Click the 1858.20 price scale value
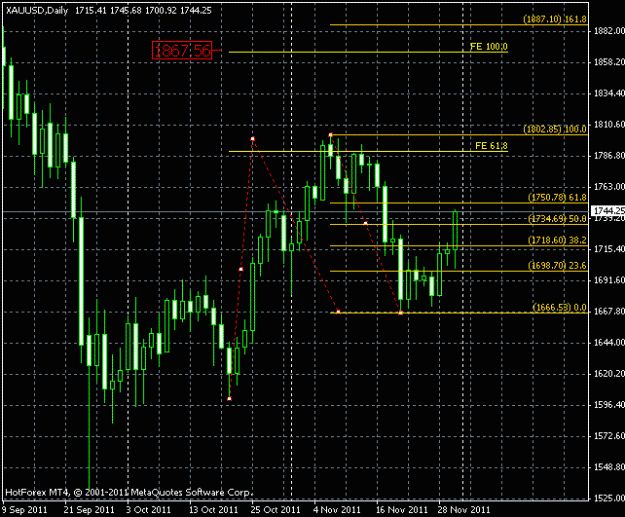The height and width of the screenshot is (517, 625). 609,62
